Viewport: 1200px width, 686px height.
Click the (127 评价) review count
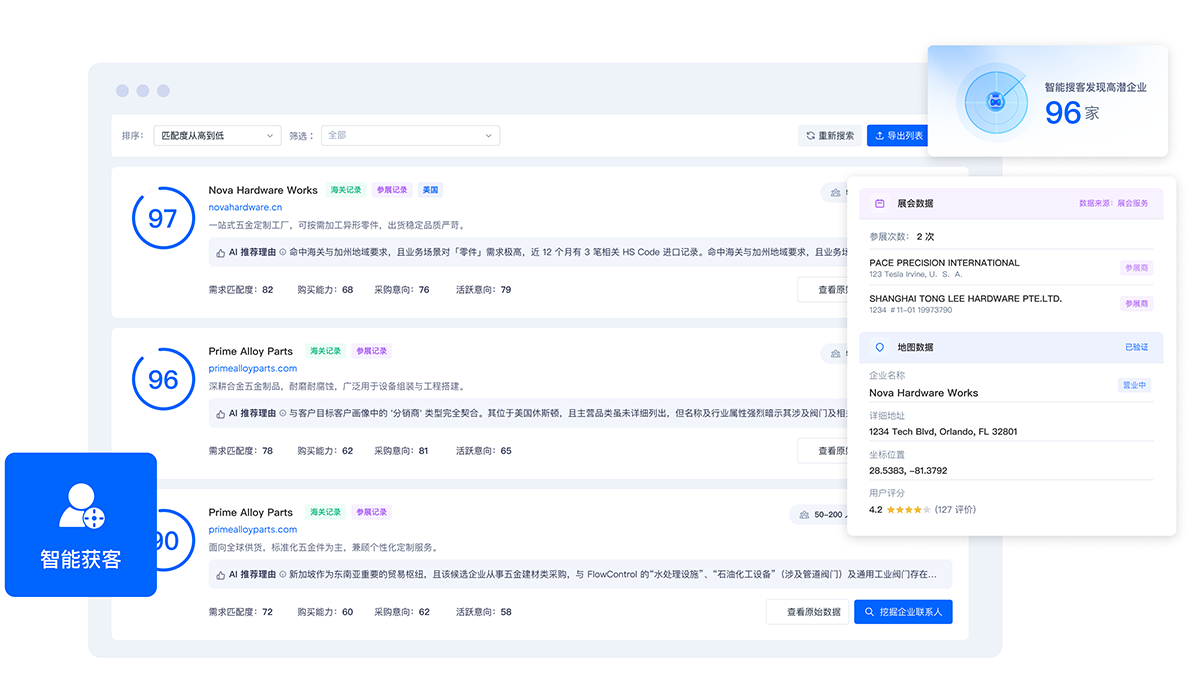955,509
